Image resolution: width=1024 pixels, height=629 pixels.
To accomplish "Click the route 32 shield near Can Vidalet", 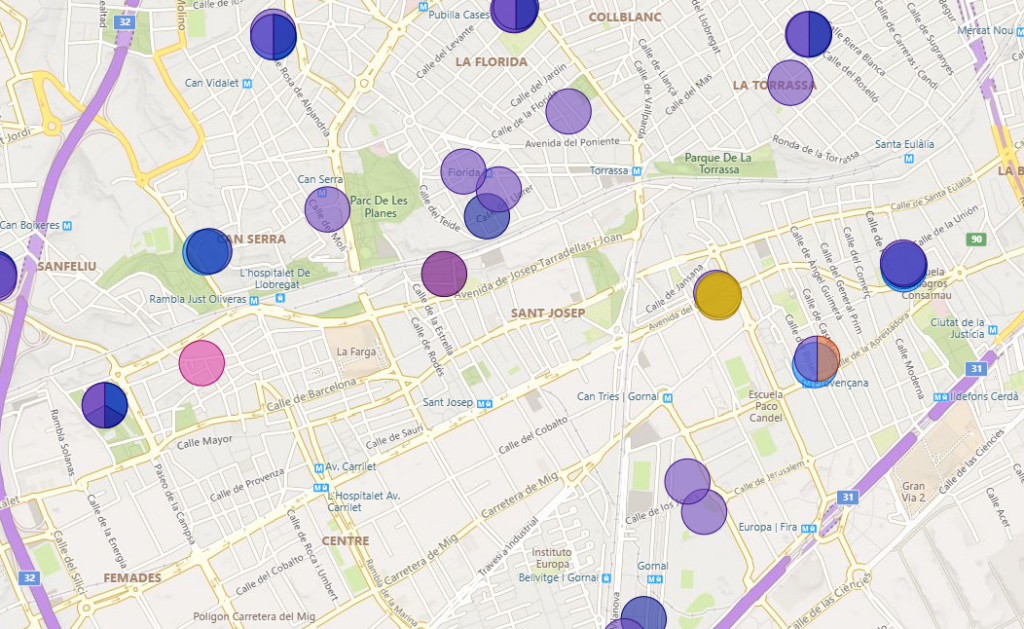I will pyautogui.click(x=124, y=22).
